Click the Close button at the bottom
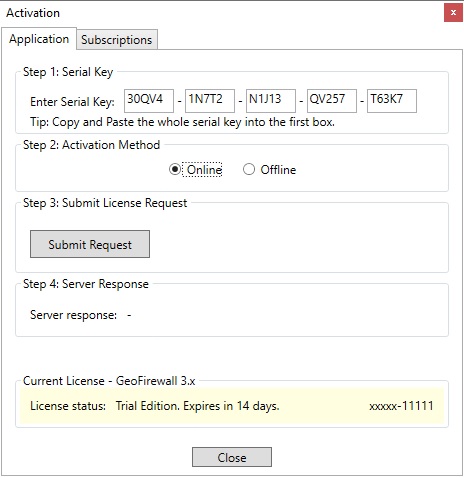Image resolution: width=464 pixels, height=477 pixels. tap(232, 457)
